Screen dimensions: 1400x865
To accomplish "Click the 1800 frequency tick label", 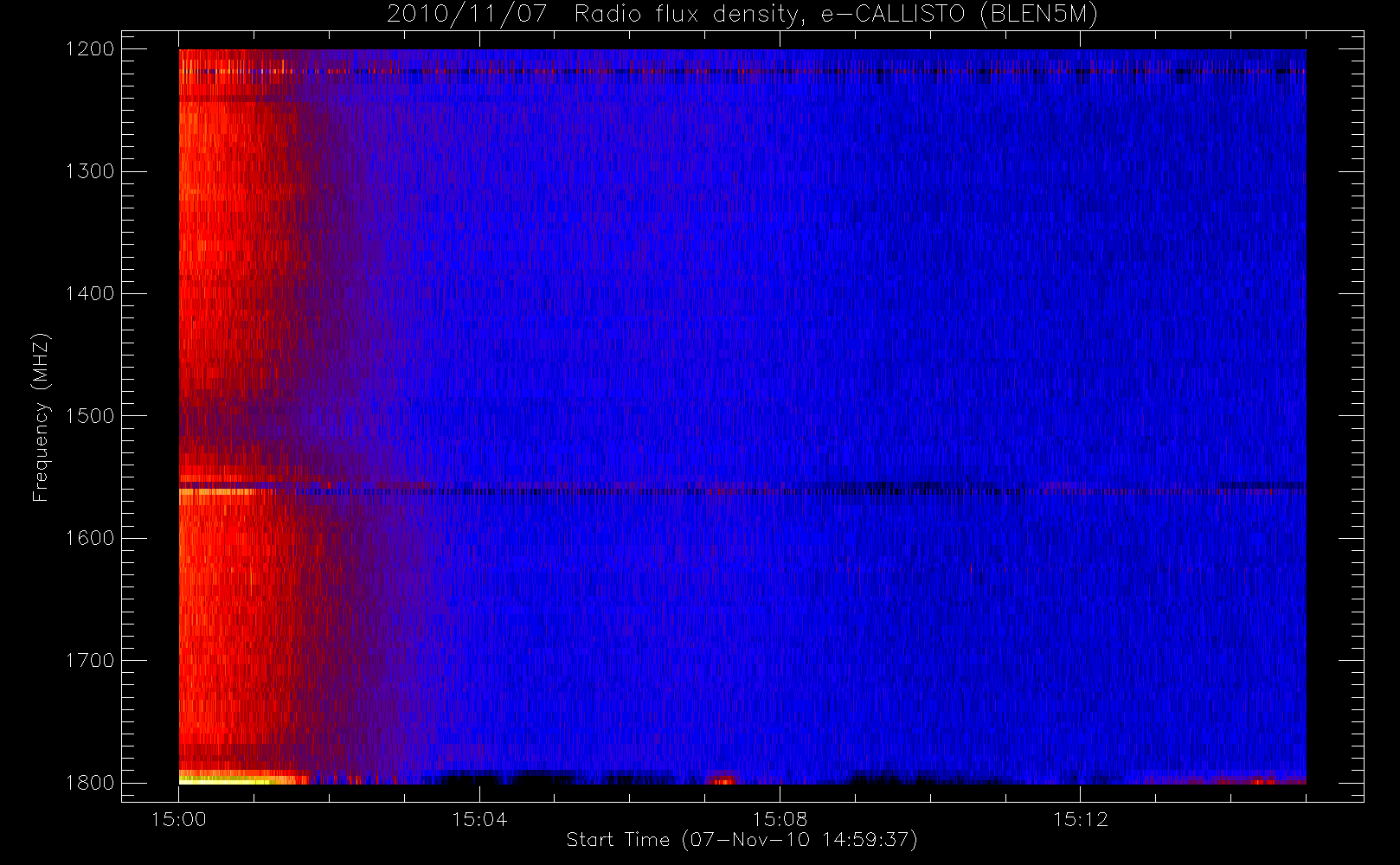I will click(90, 783).
